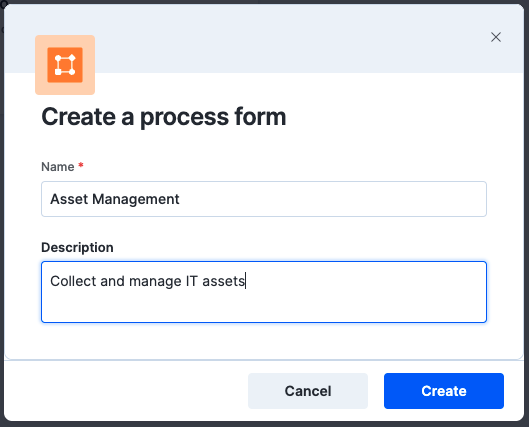This screenshot has width=529, height=427.
Task: Click the 'Create a process form' heading
Action: (x=164, y=117)
